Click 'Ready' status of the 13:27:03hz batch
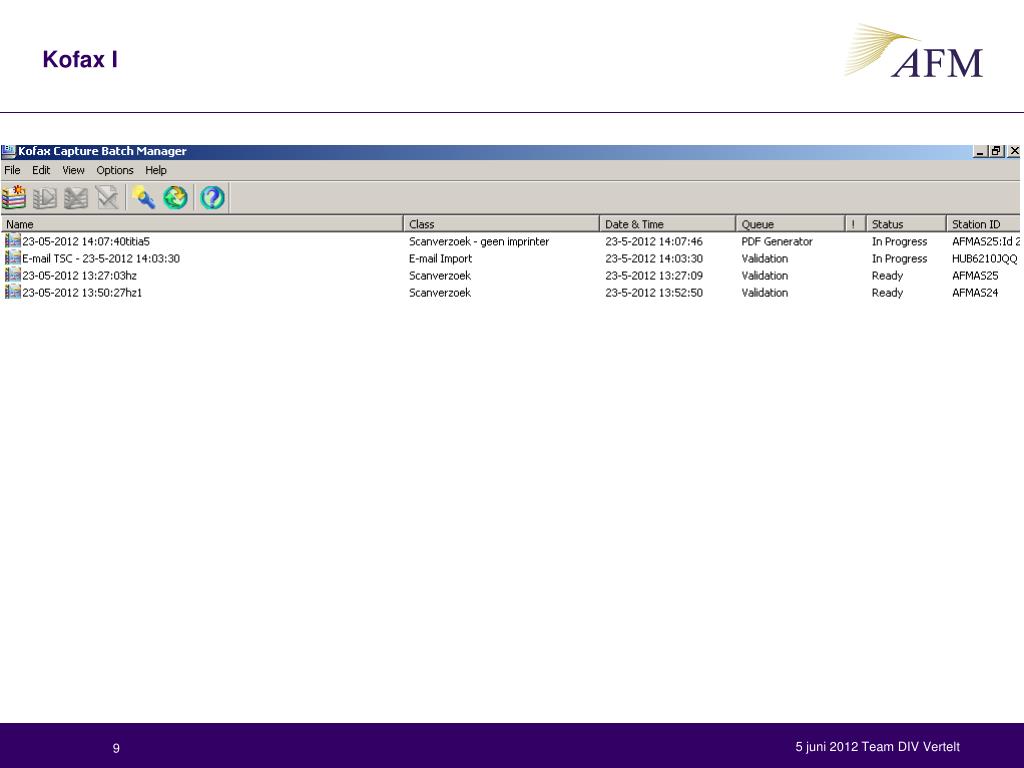 [888, 276]
